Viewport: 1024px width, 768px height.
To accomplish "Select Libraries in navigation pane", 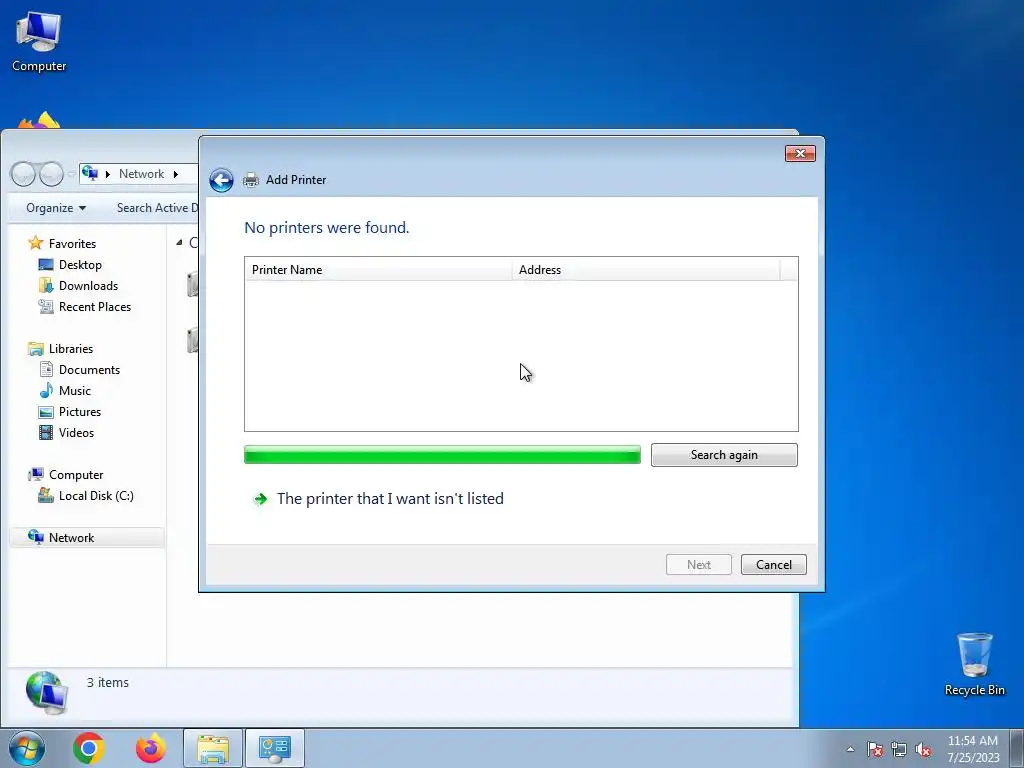I will click(x=71, y=349).
